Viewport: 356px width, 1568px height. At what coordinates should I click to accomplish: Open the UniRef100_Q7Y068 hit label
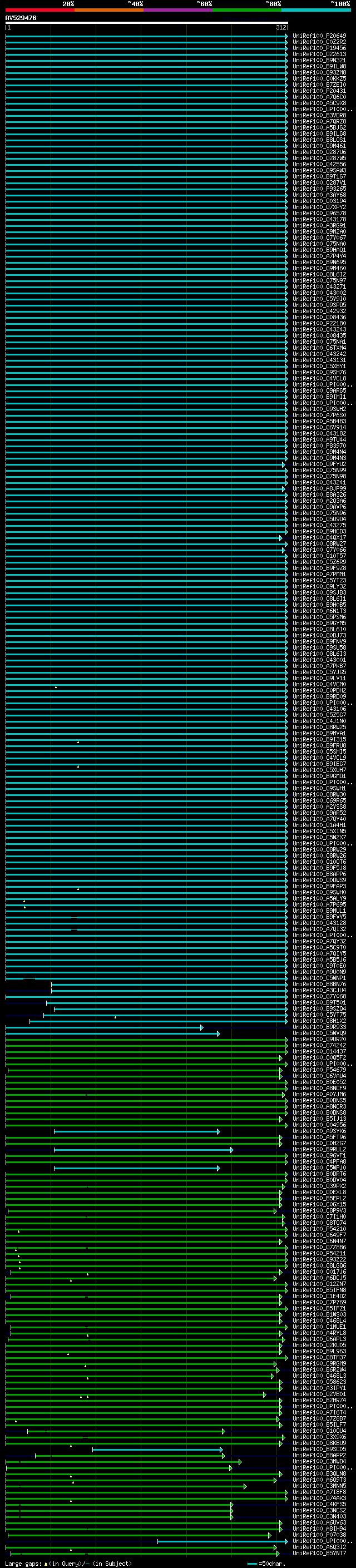(319, 996)
